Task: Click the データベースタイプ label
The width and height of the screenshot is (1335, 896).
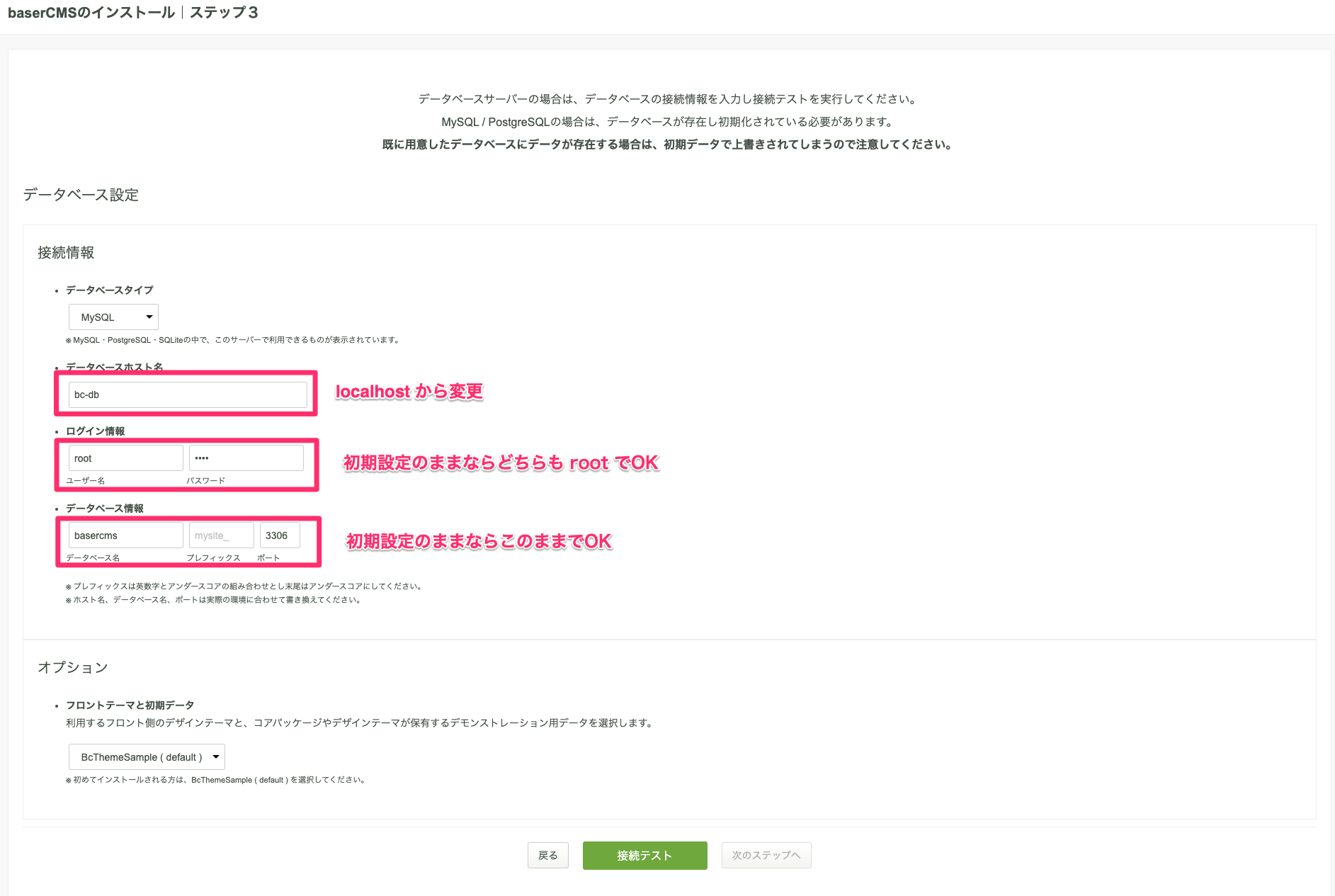Action: pos(110,290)
